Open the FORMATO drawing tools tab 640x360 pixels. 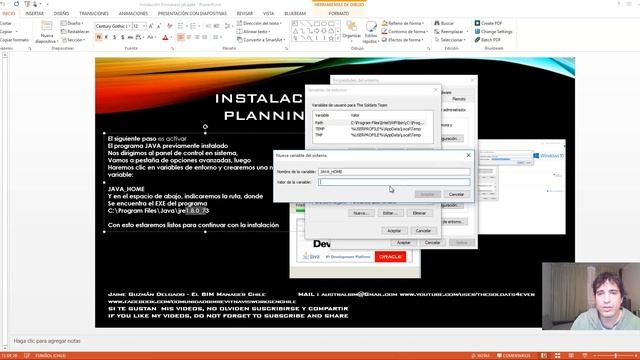coord(339,13)
